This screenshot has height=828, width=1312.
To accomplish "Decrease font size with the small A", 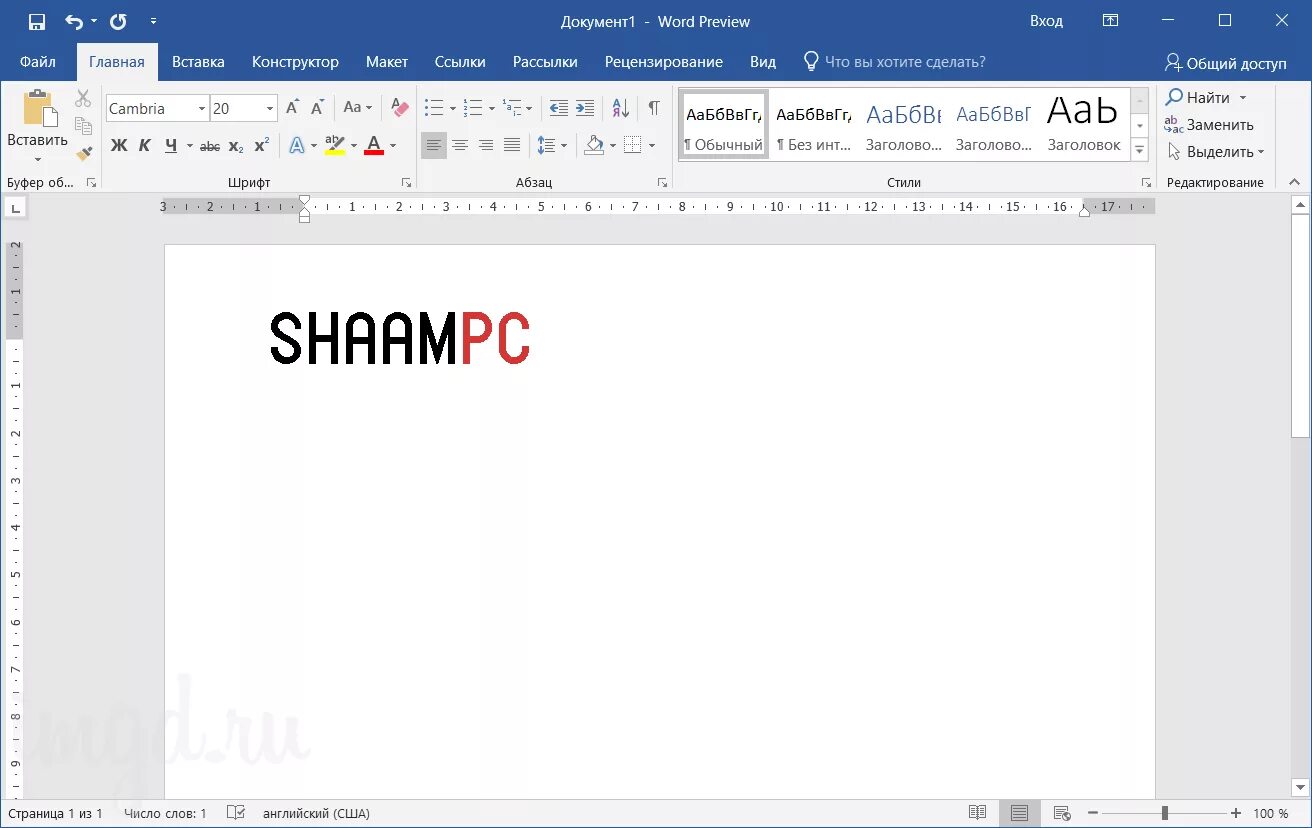I will [317, 108].
